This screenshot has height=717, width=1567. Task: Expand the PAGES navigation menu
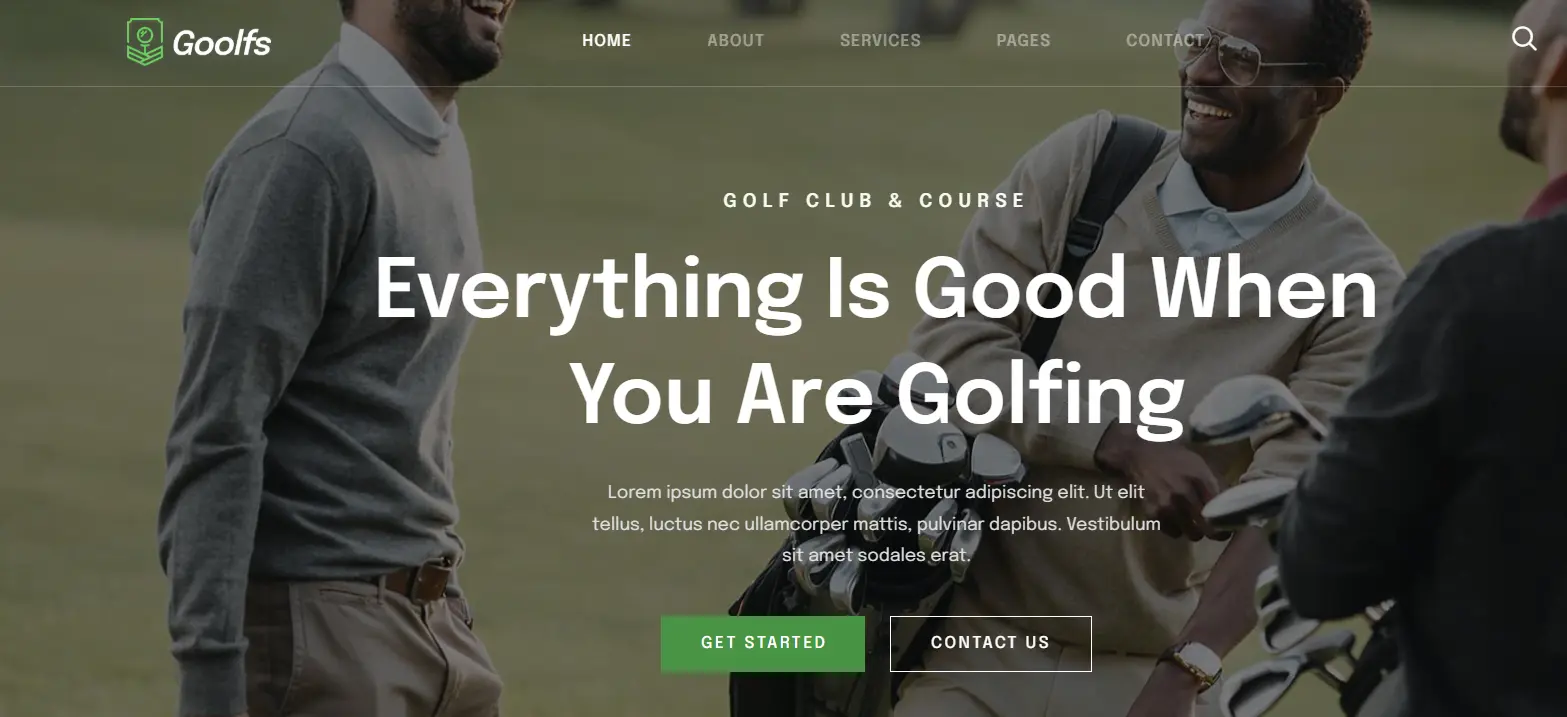pos(1023,40)
